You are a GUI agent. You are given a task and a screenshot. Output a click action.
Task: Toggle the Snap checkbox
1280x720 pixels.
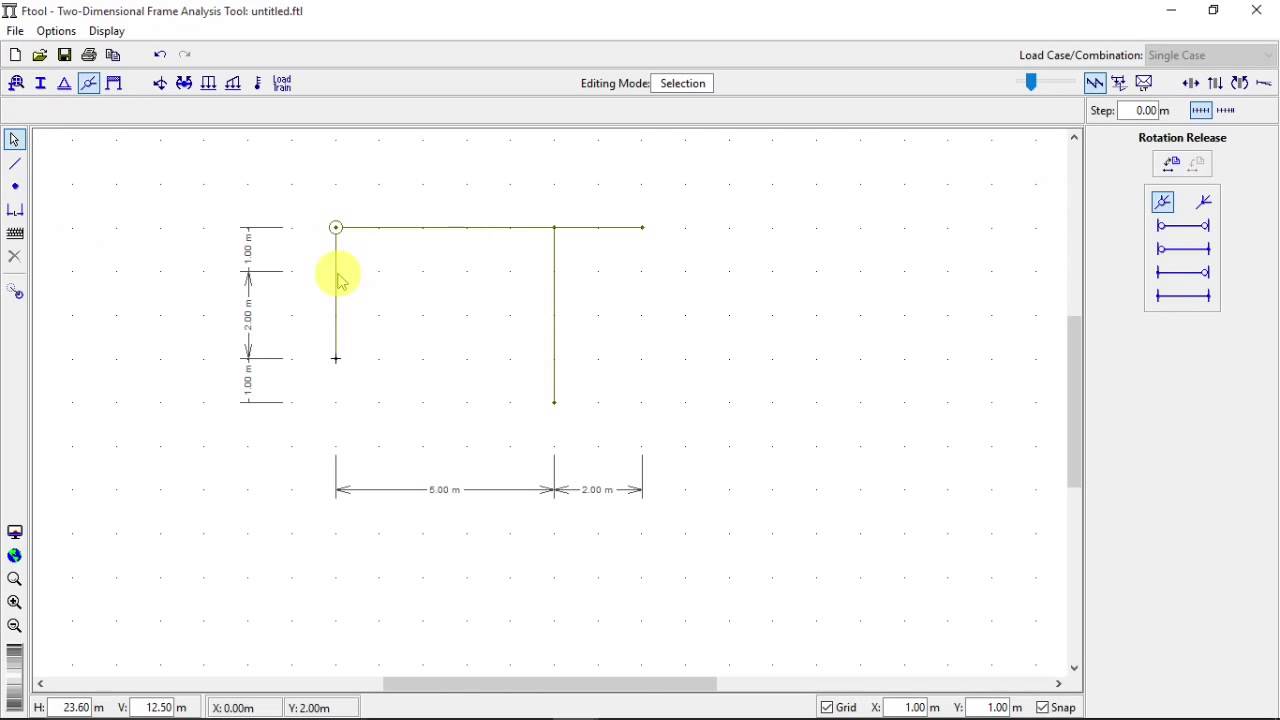pos(1043,708)
